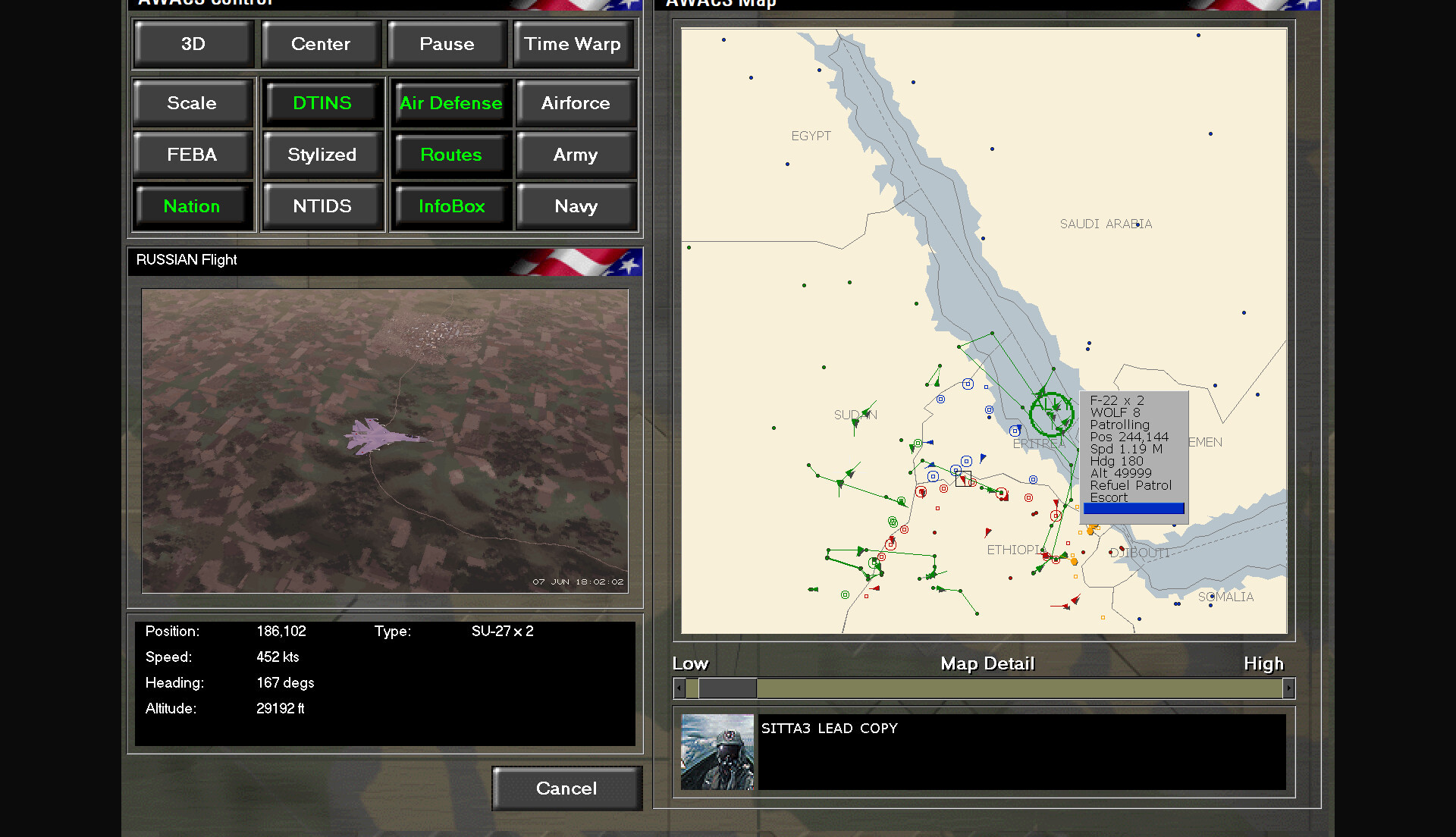Click left arrow of Map Detail scrollbar
This screenshot has width=1456, height=837.
pyautogui.click(x=679, y=688)
